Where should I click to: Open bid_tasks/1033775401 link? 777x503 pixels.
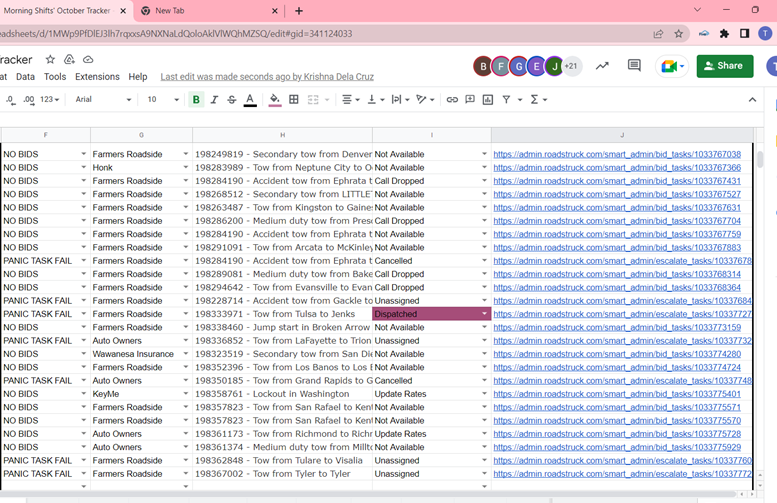[x=617, y=394]
